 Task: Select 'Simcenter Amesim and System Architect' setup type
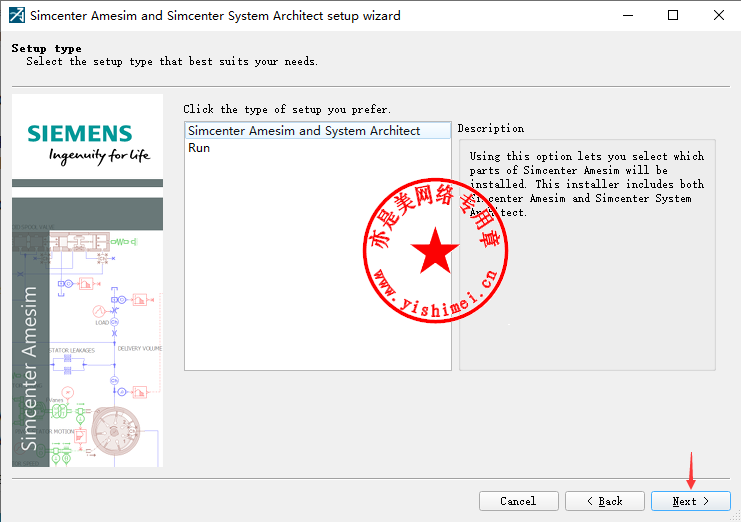[318, 130]
